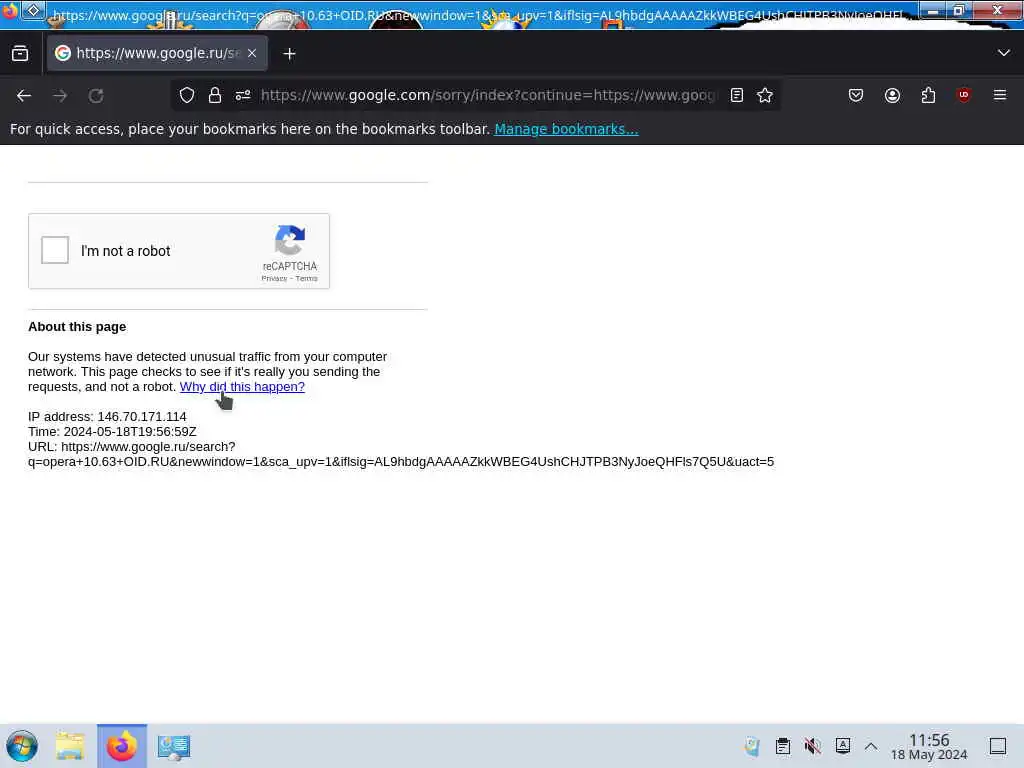Click show desktop button in taskbar
The height and width of the screenshot is (768, 1024).
[998, 746]
